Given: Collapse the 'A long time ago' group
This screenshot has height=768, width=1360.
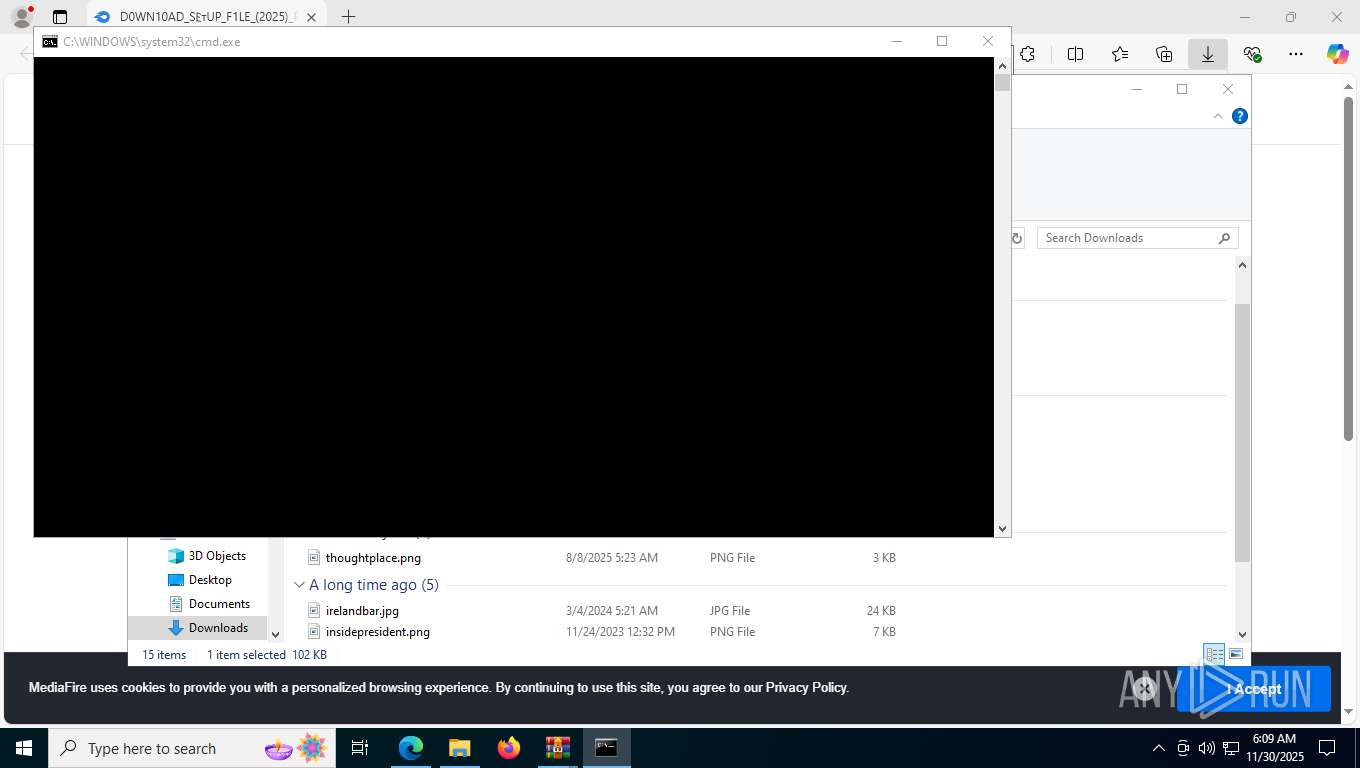Looking at the screenshot, I should (x=299, y=585).
